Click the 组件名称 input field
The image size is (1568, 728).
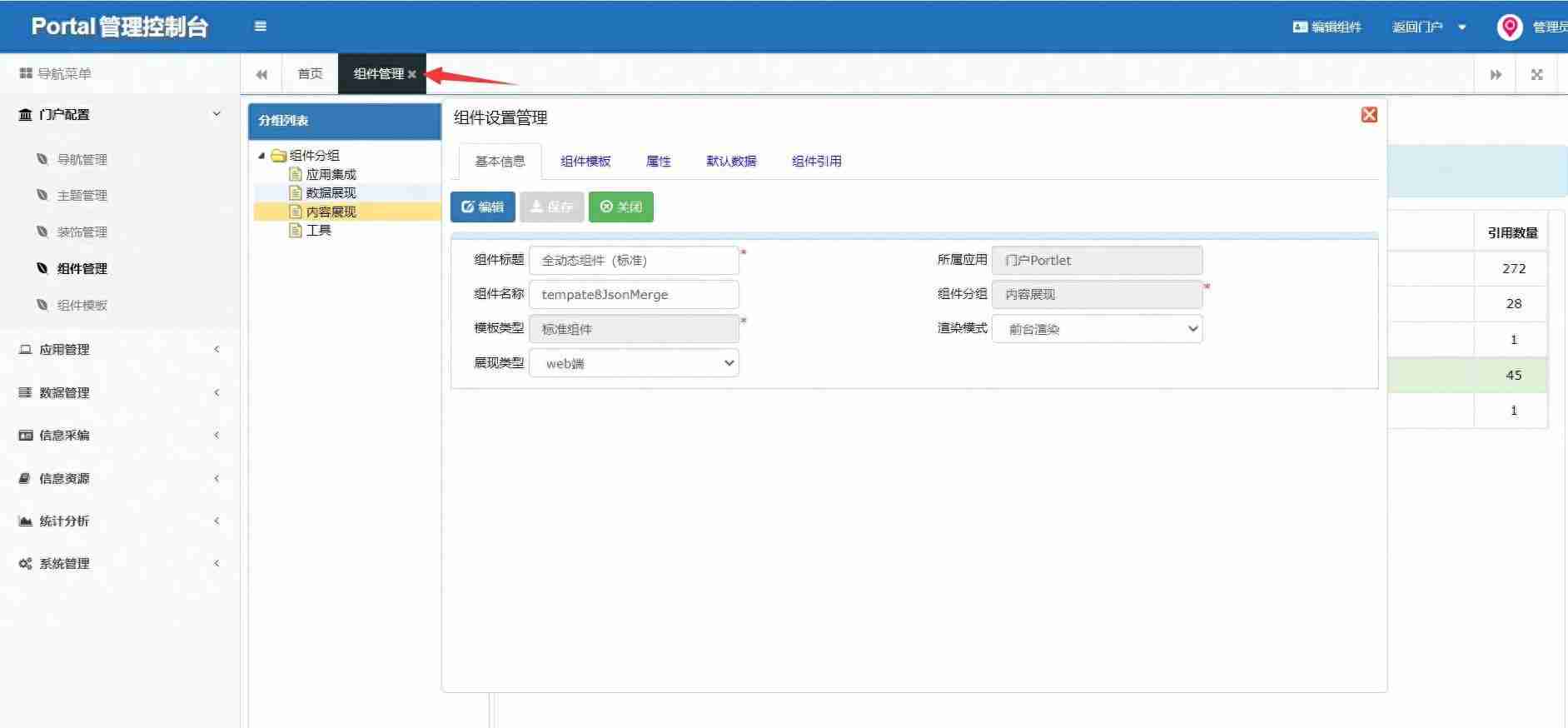(x=634, y=294)
